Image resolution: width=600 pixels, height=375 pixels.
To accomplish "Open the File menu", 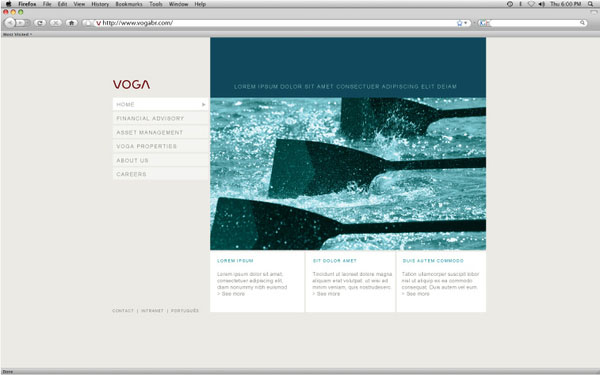I will click(47, 4).
